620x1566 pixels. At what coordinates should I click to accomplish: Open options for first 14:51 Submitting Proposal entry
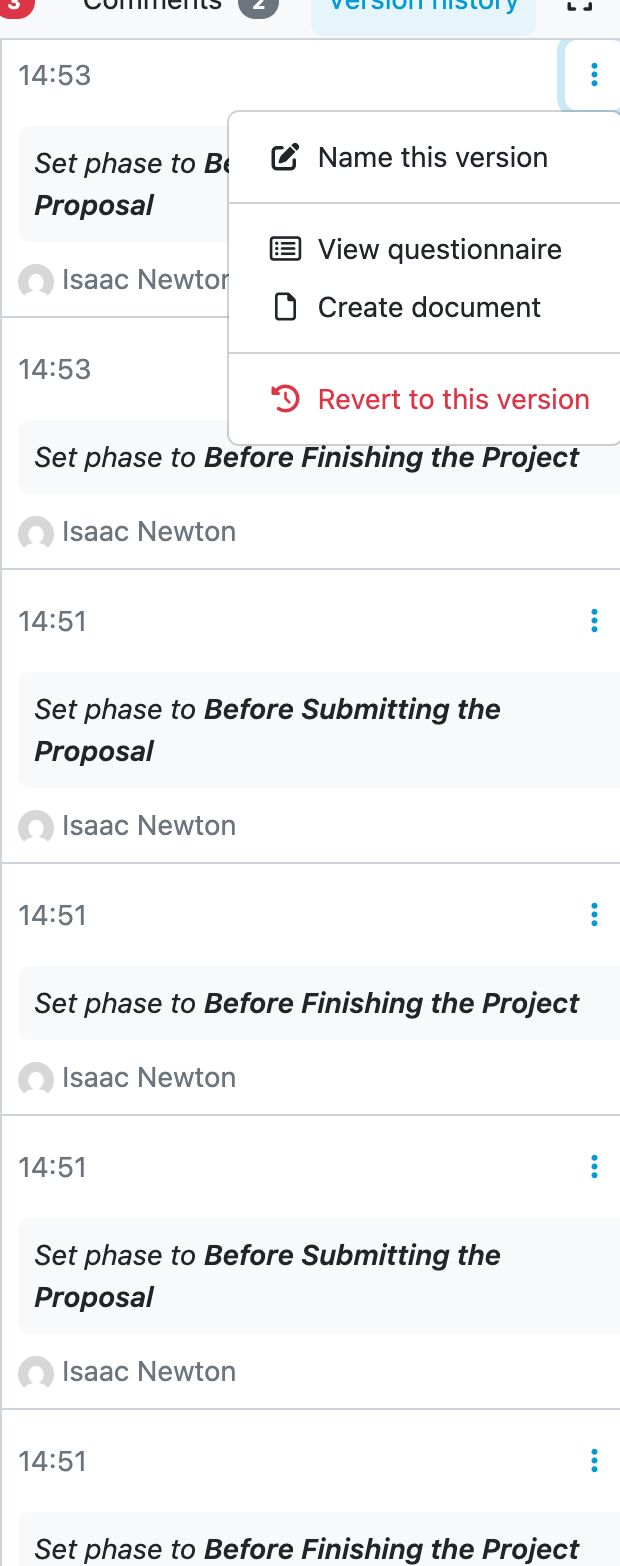(x=594, y=621)
